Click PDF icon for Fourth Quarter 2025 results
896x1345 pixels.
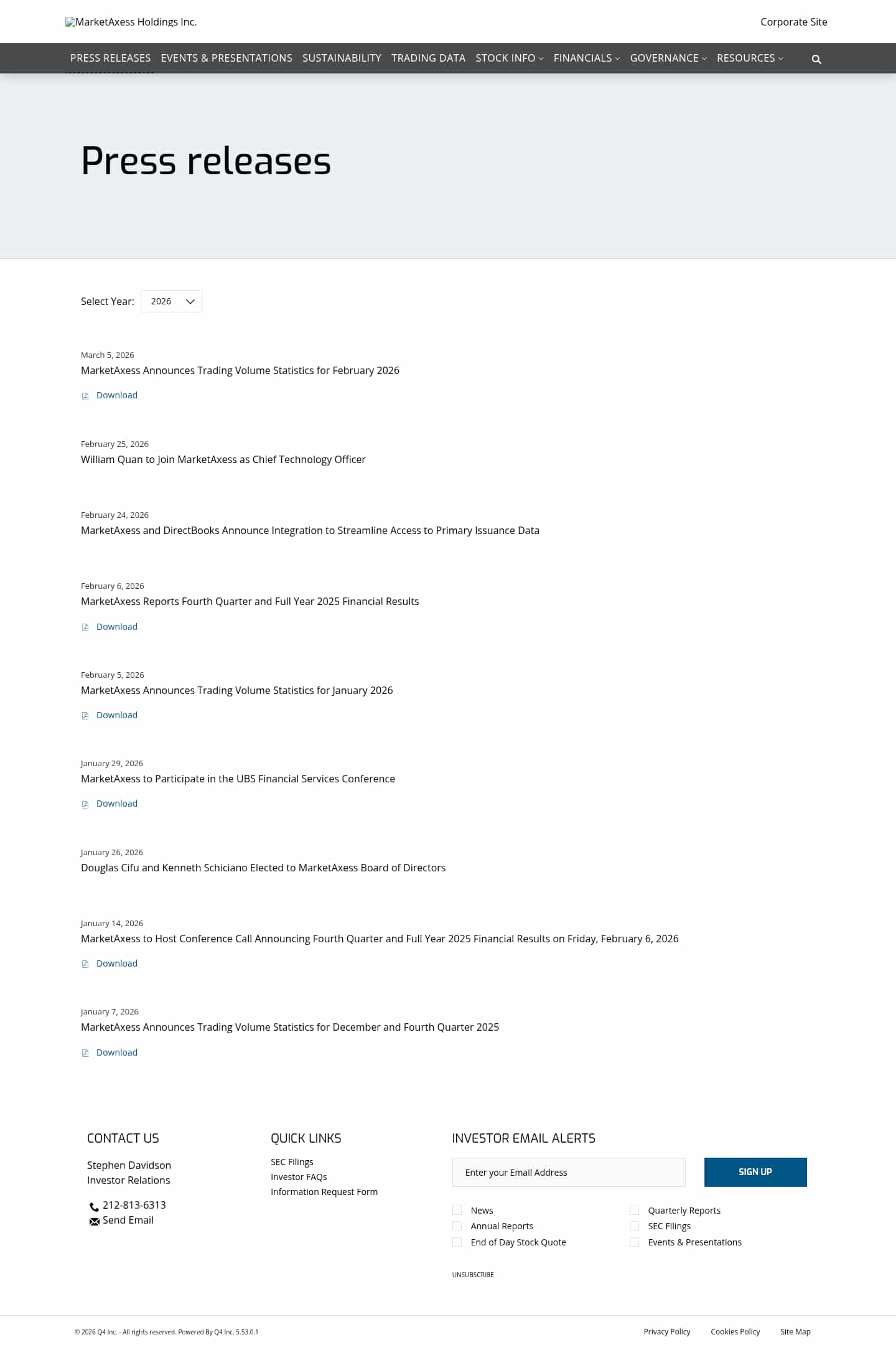85,627
